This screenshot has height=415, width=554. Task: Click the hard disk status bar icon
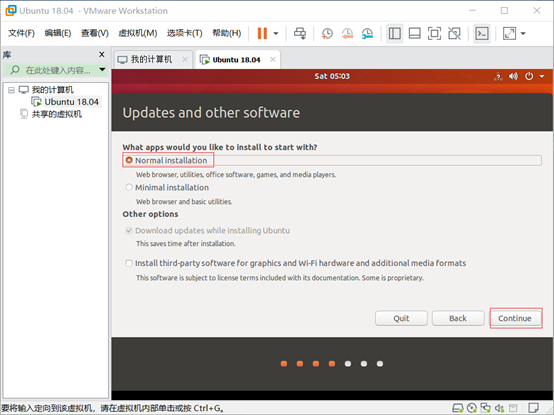(x=458, y=408)
